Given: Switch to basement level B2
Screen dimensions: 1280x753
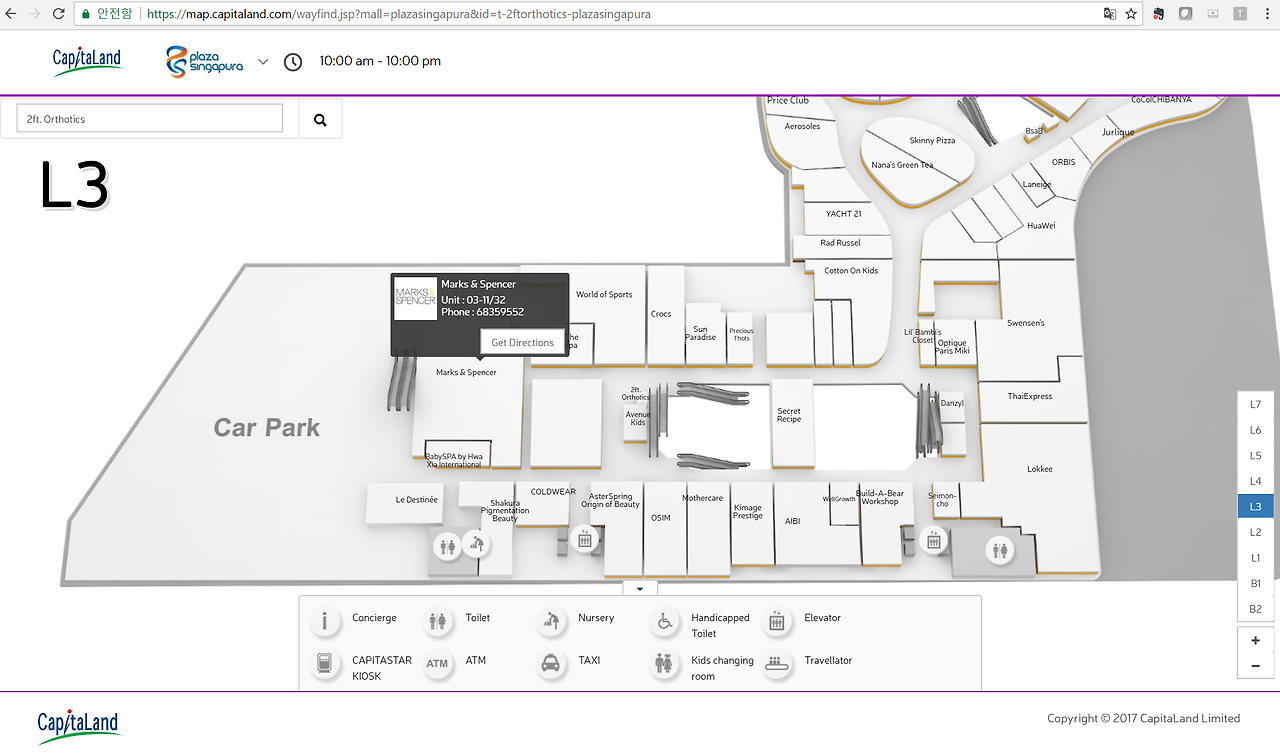Looking at the screenshot, I should [1256, 609].
